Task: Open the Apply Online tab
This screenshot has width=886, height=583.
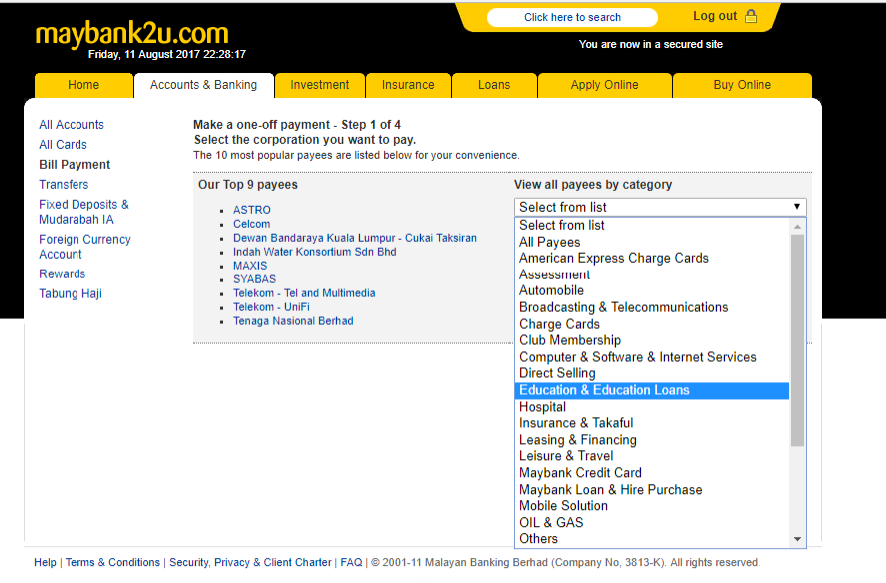Action: coord(605,85)
